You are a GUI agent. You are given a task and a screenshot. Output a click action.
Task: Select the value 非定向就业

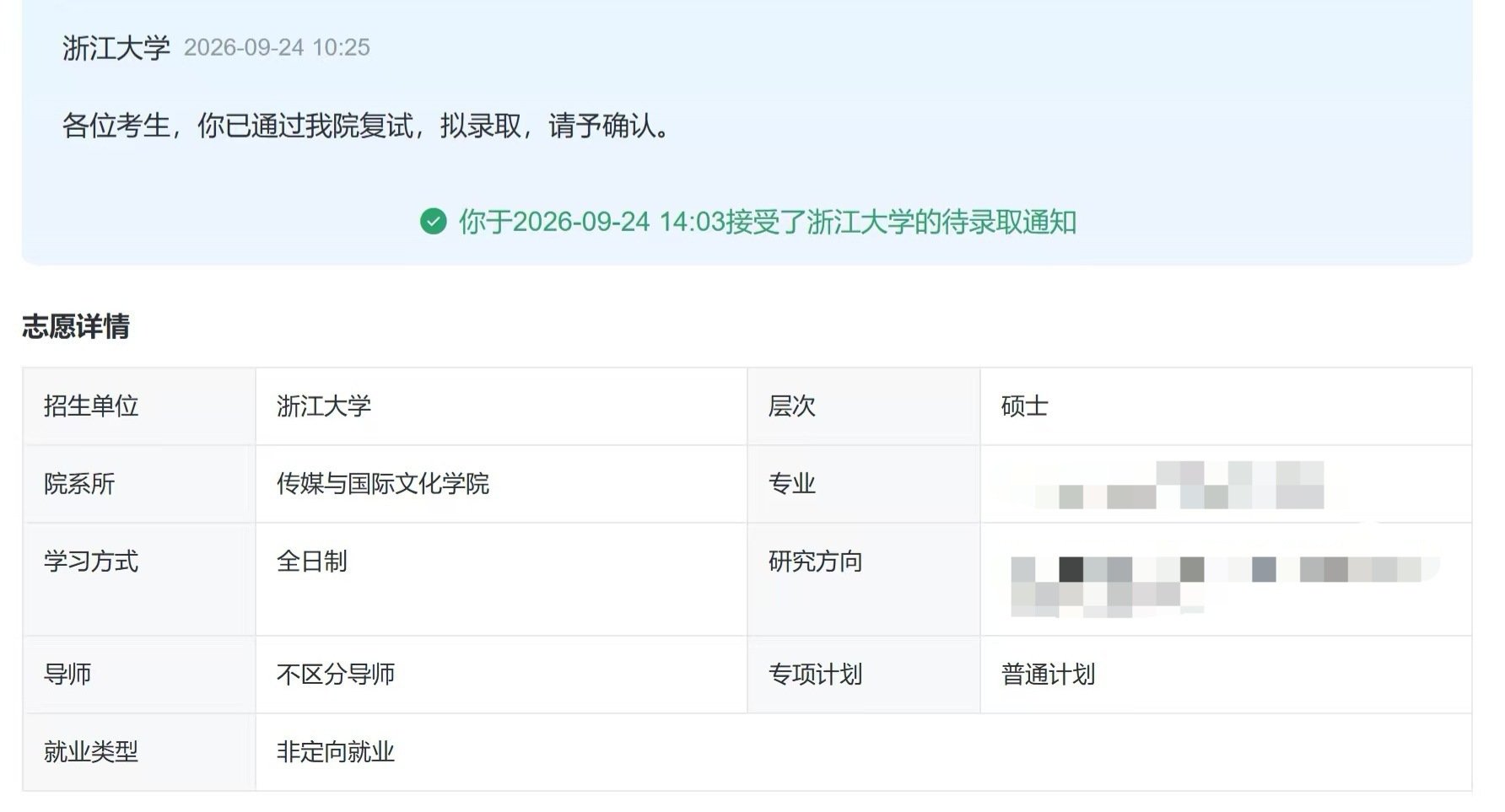click(336, 752)
